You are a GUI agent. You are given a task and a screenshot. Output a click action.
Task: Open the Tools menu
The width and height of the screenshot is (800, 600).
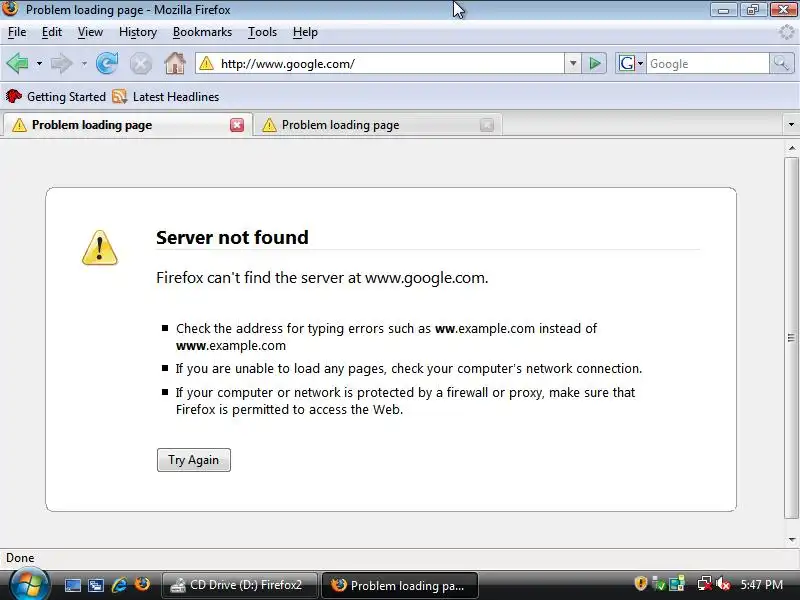pos(262,32)
